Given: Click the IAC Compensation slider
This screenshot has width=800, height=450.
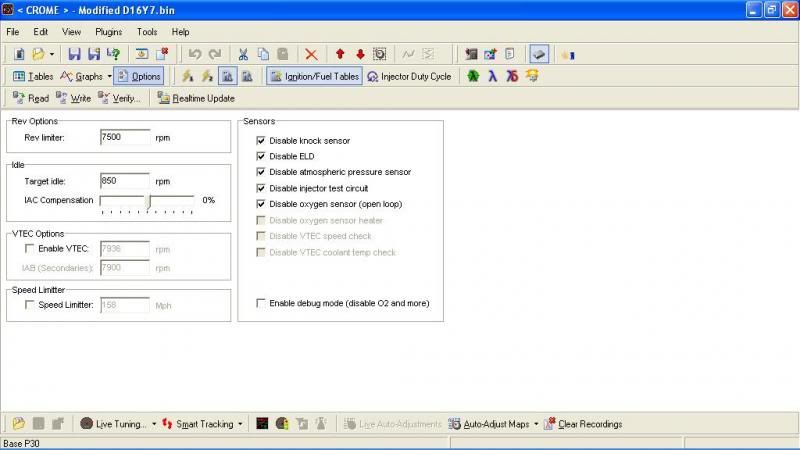Looking at the screenshot, I should pyautogui.click(x=148, y=201).
